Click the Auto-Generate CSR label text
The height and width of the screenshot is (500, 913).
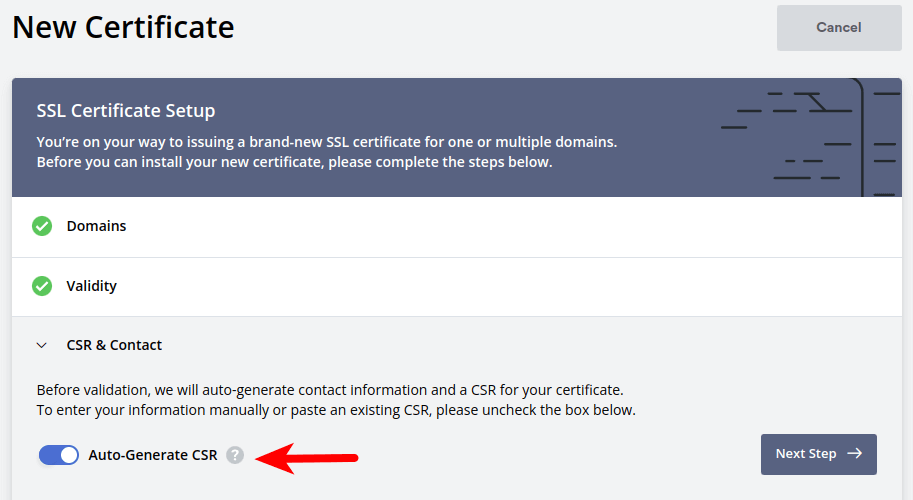[x=153, y=455]
